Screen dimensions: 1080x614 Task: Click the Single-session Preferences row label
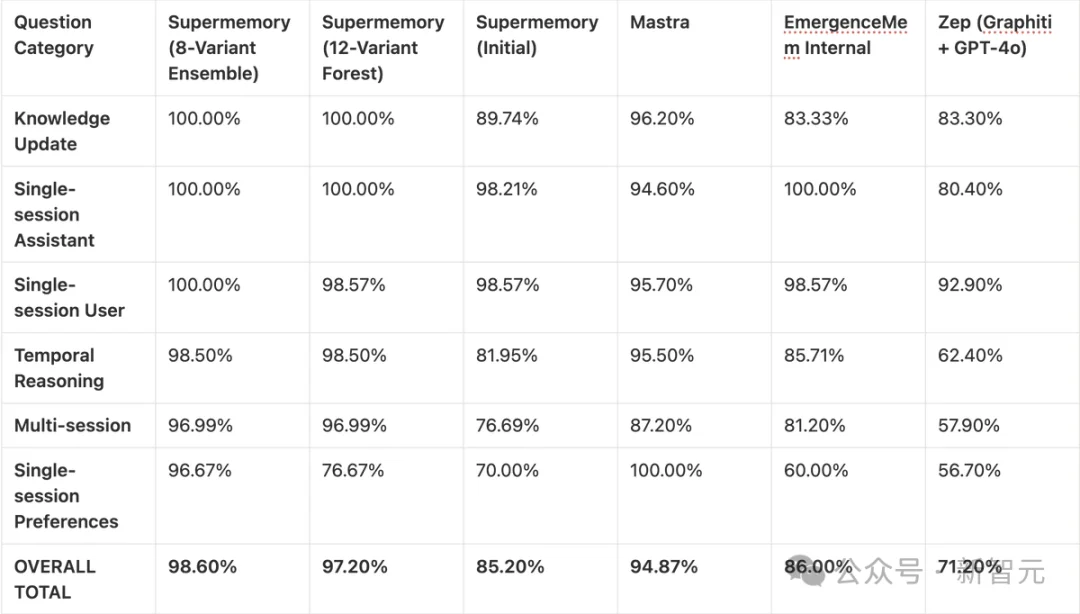pyautogui.click(x=66, y=496)
